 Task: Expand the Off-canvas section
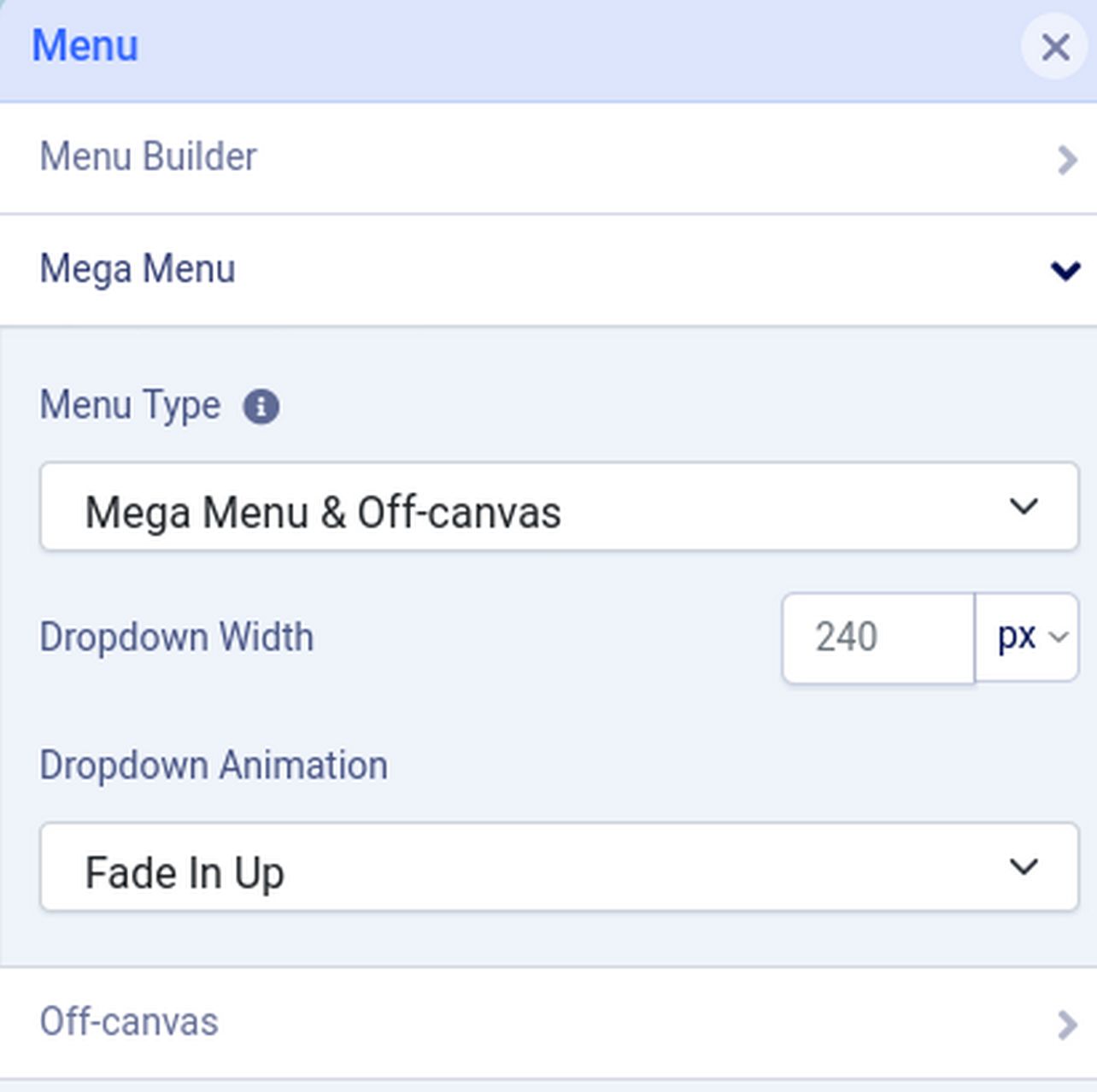click(x=129, y=1022)
